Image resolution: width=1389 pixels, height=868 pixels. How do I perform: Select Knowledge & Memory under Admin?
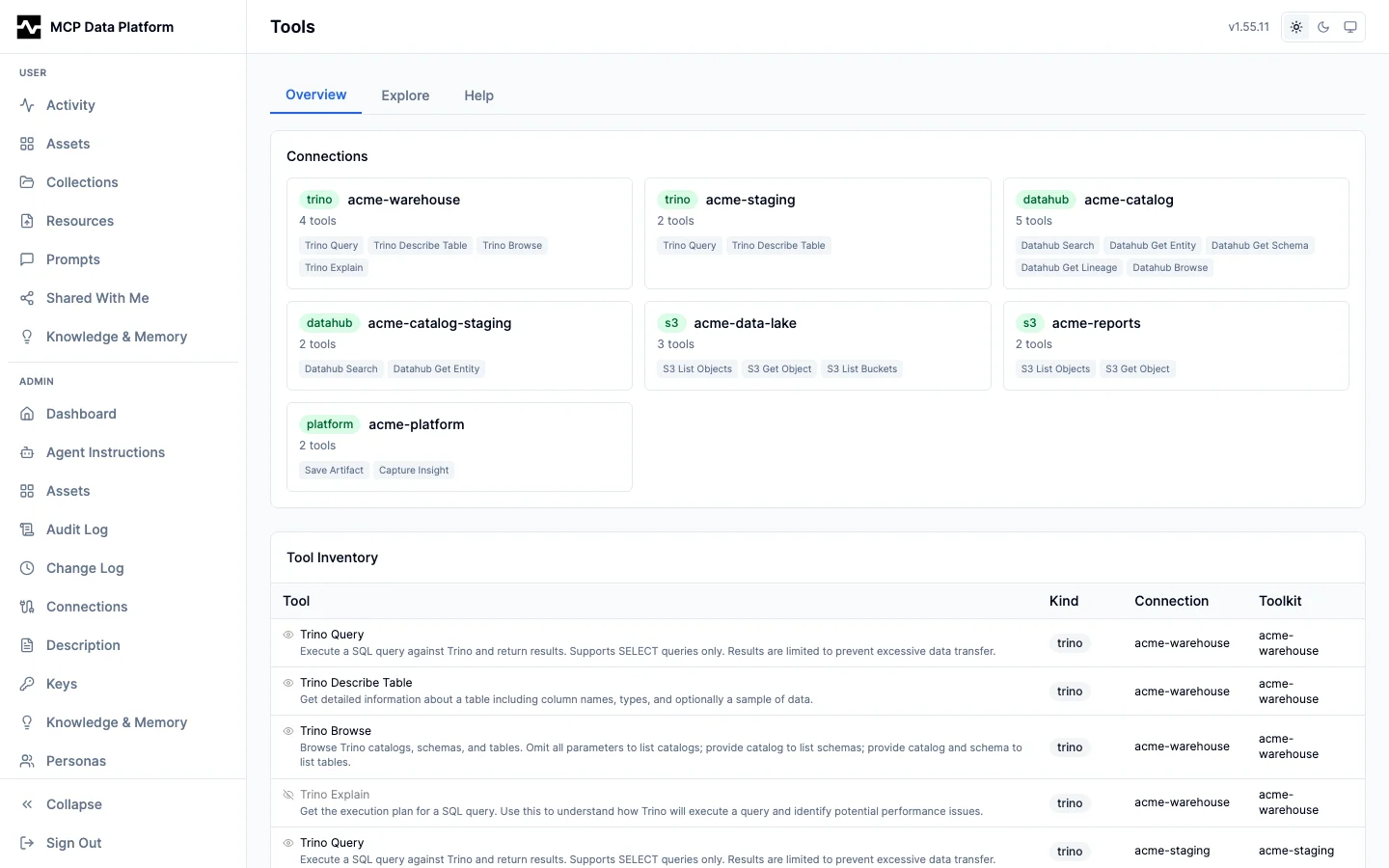(117, 722)
